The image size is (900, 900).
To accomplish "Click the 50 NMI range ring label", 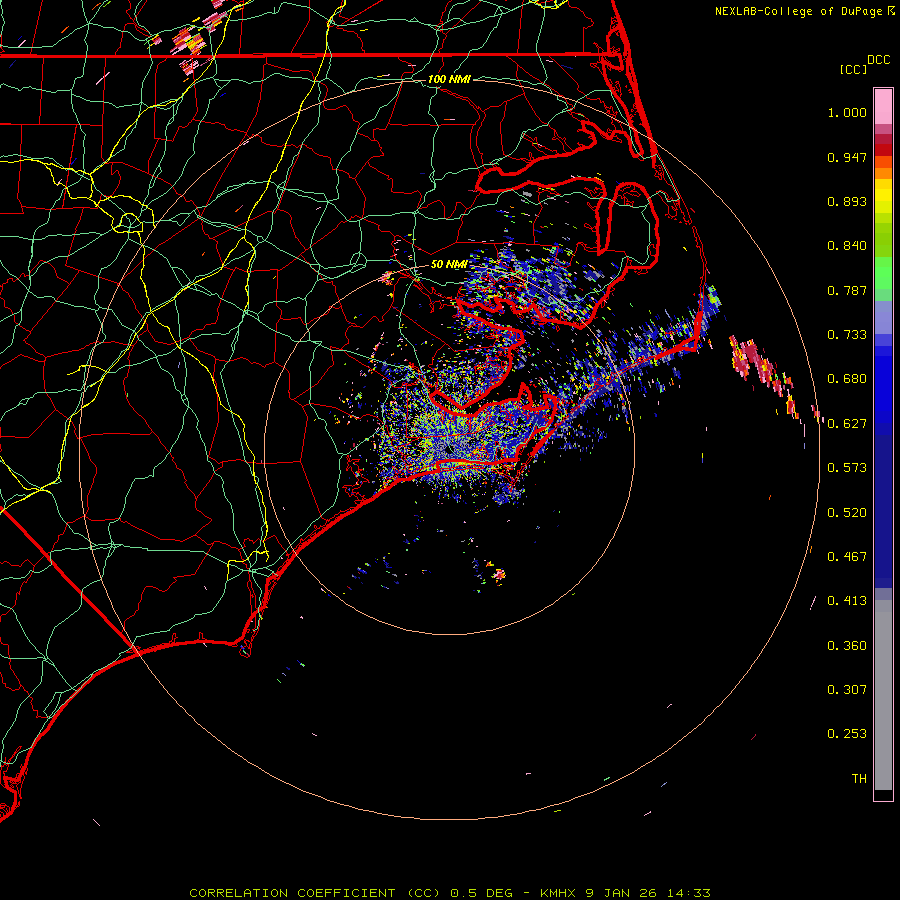I will [x=448, y=264].
